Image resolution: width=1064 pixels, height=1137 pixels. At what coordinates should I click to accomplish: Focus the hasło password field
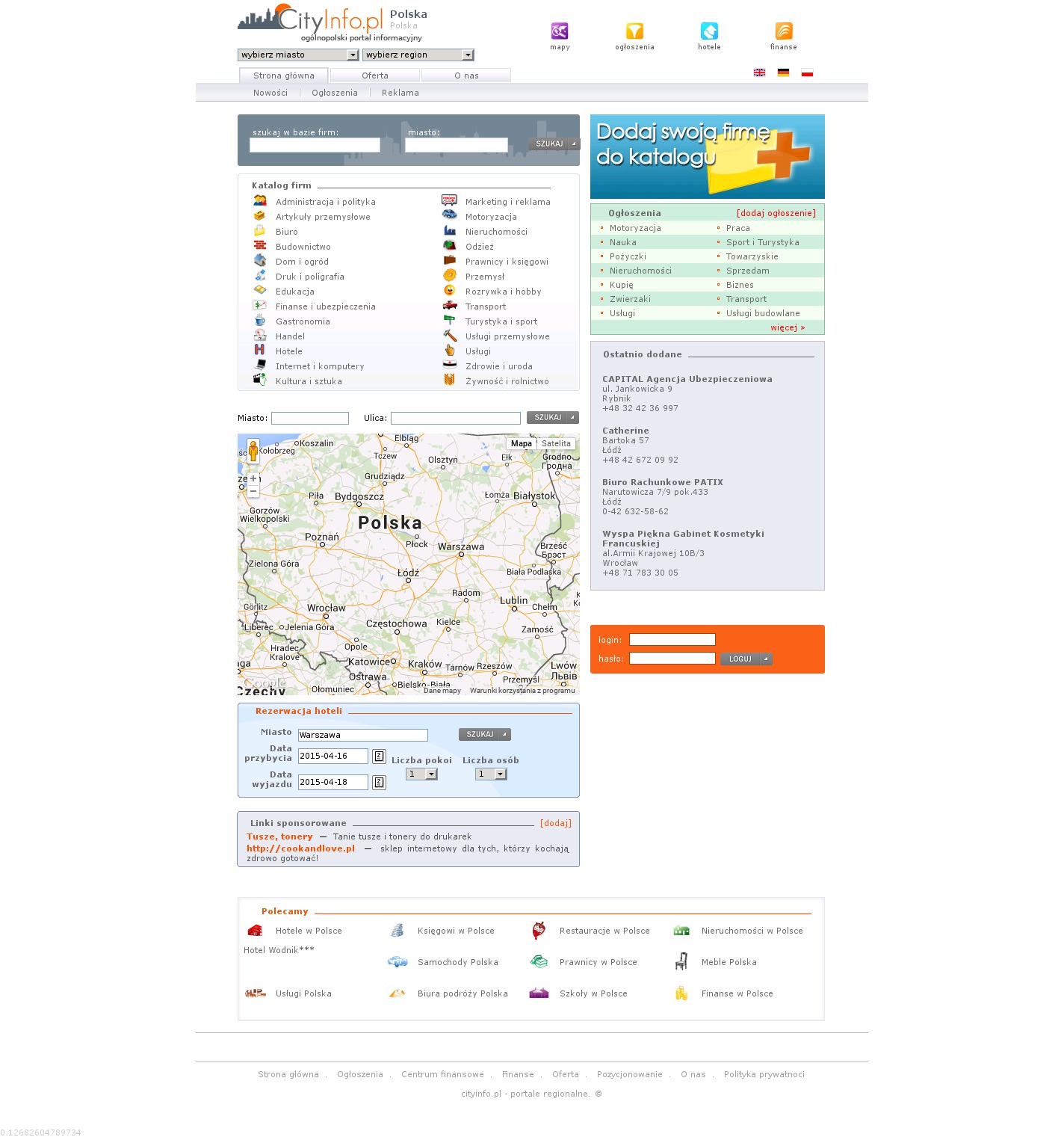(672, 659)
